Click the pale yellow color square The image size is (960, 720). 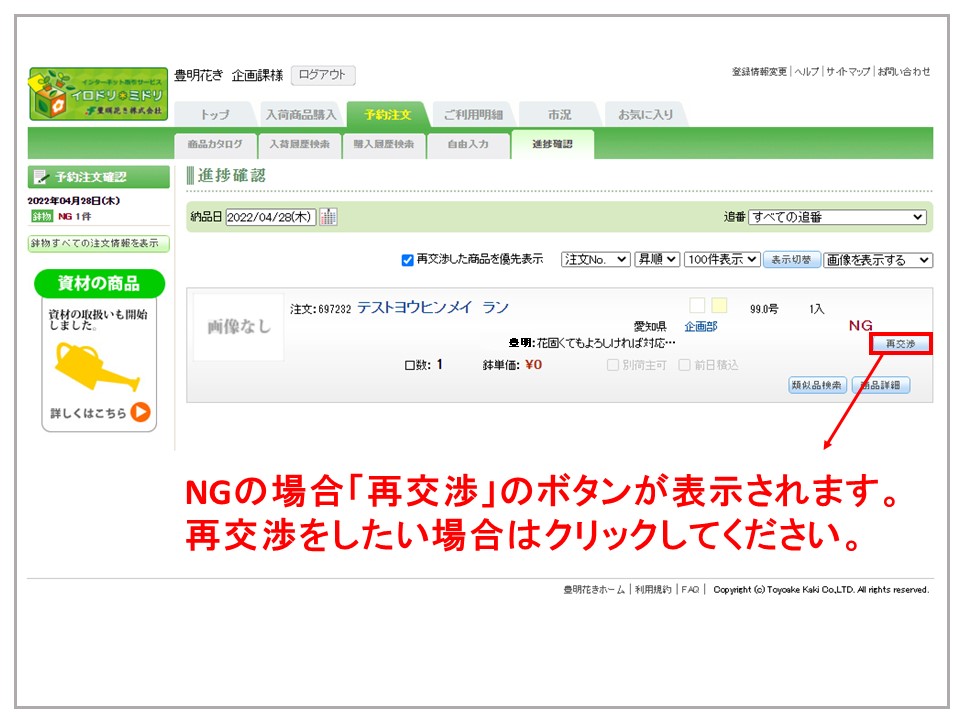click(719, 306)
